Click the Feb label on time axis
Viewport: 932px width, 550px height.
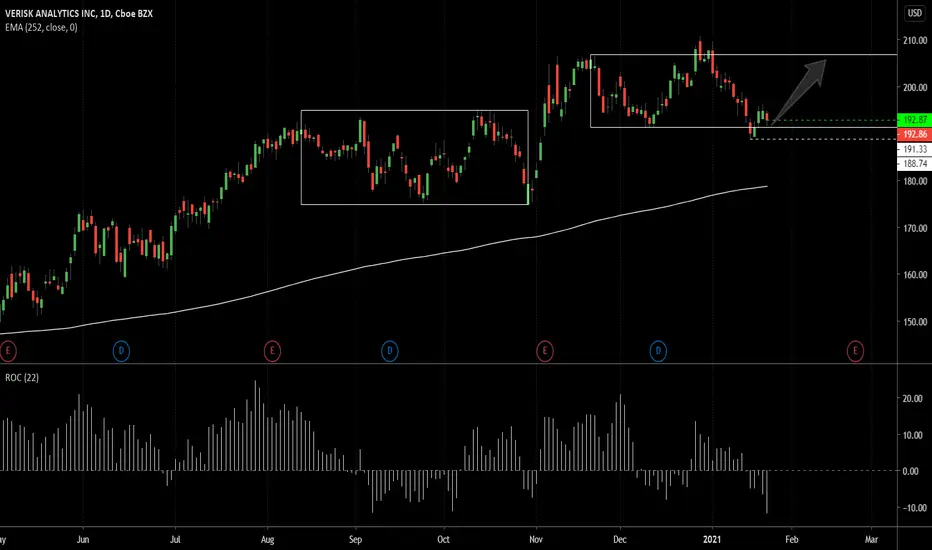tap(791, 540)
